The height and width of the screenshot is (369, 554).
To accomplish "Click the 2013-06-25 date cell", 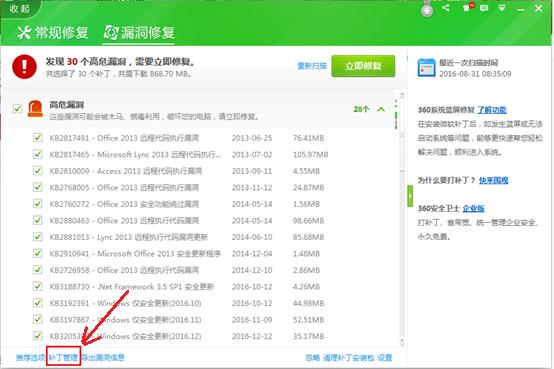I will [x=252, y=138].
